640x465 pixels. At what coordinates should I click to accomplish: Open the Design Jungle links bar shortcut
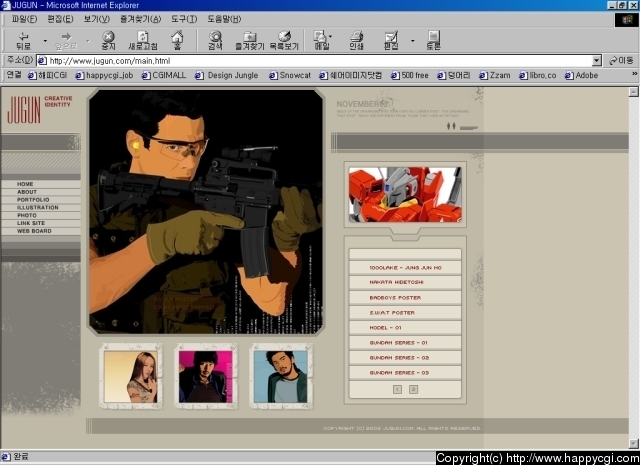click(x=227, y=76)
